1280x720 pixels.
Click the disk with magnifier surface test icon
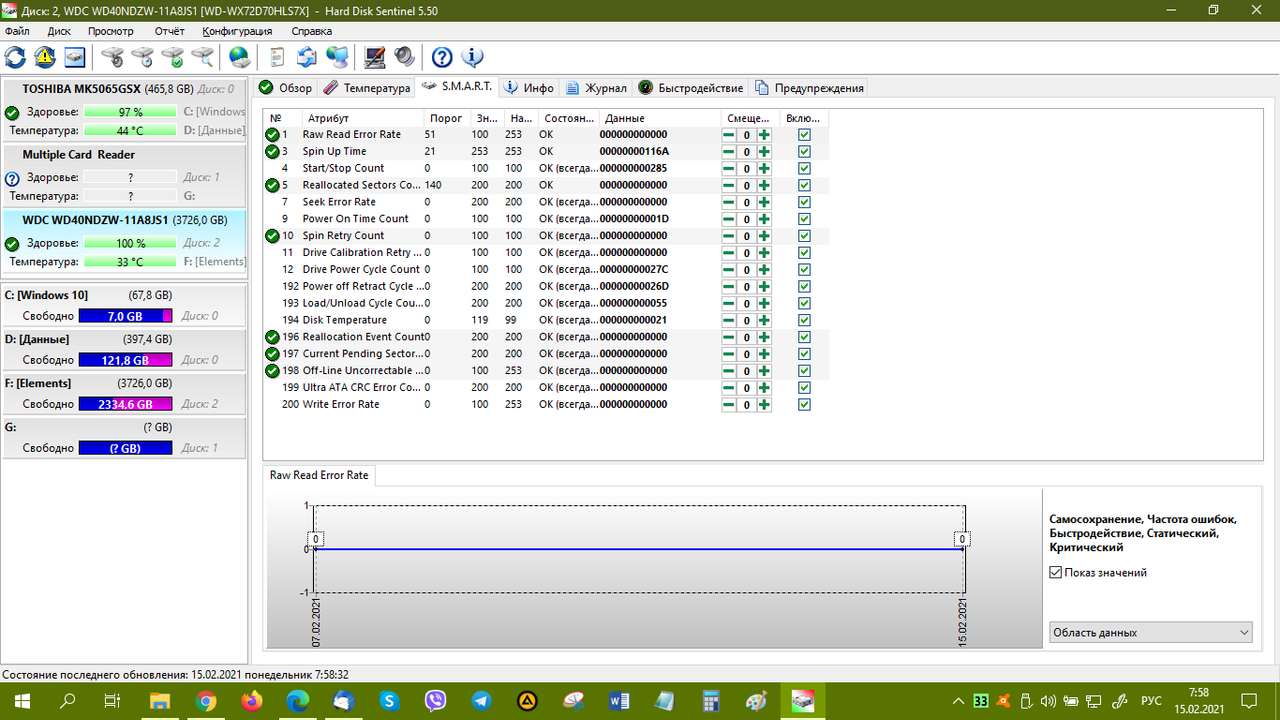click(x=202, y=57)
